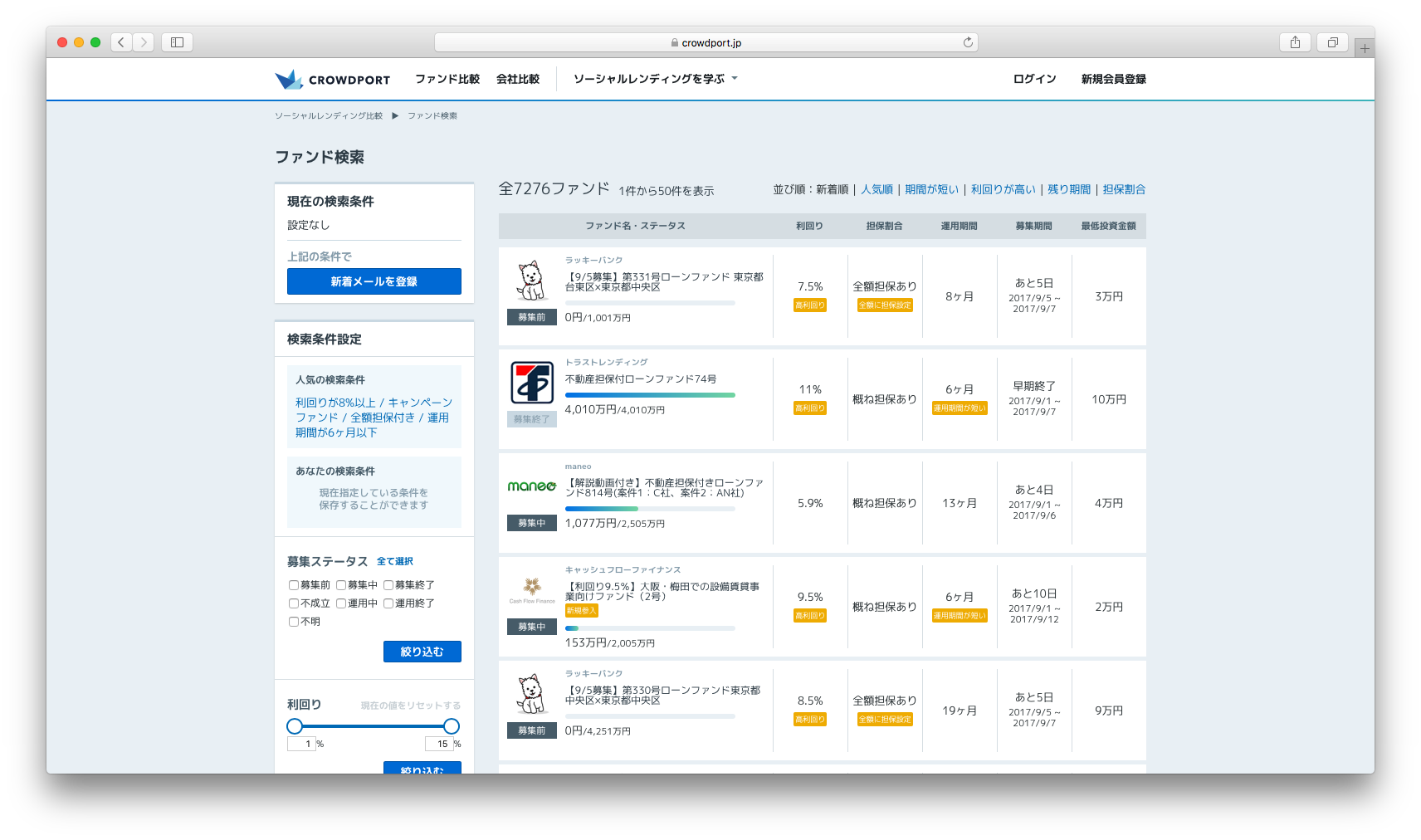Click the Cash Flow Finance logo

(x=532, y=590)
